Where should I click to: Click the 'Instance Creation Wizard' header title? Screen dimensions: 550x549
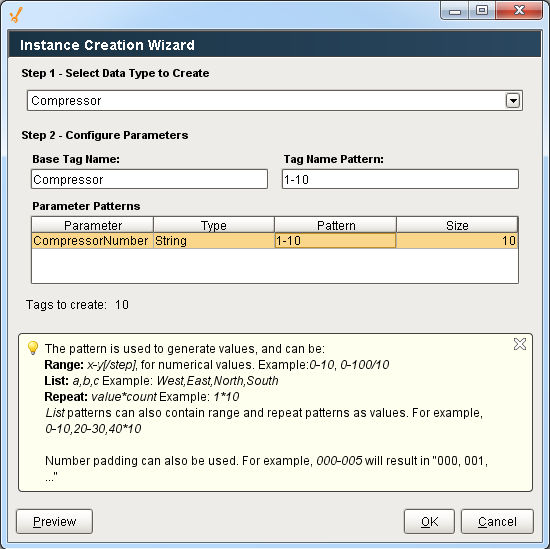[x=107, y=45]
